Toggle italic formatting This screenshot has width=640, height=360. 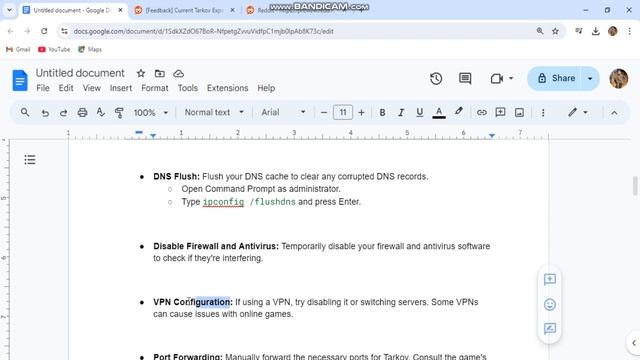401,113
